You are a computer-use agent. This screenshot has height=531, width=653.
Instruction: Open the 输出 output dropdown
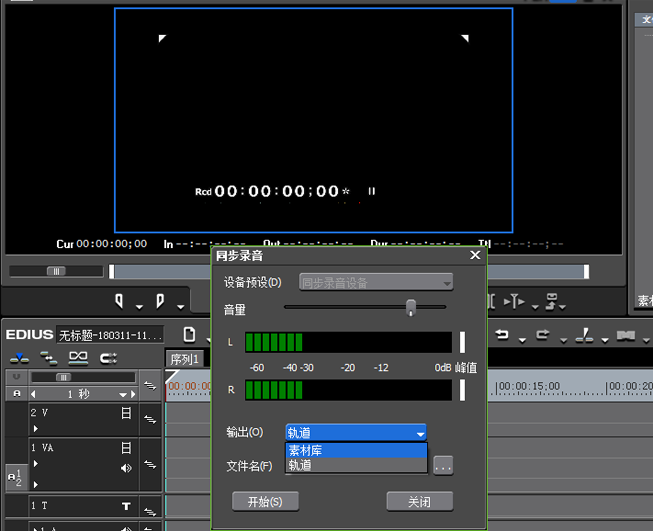click(356, 433)
